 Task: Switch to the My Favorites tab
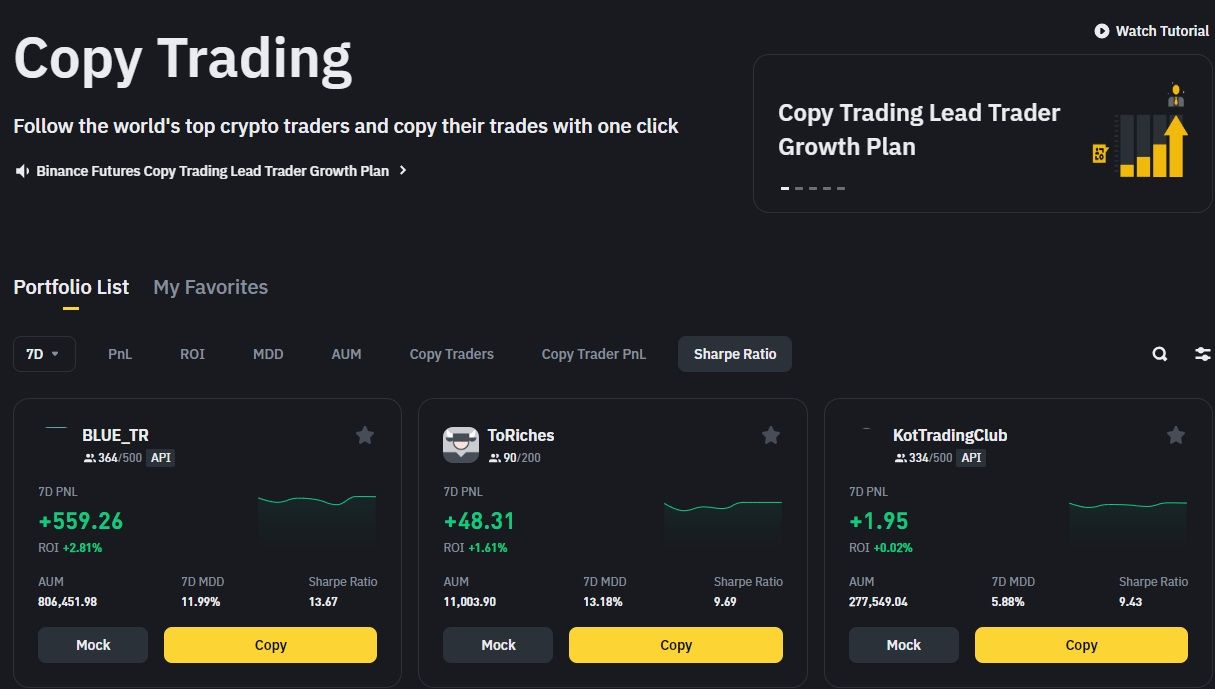pyautogui.click(x=210, y=288)
